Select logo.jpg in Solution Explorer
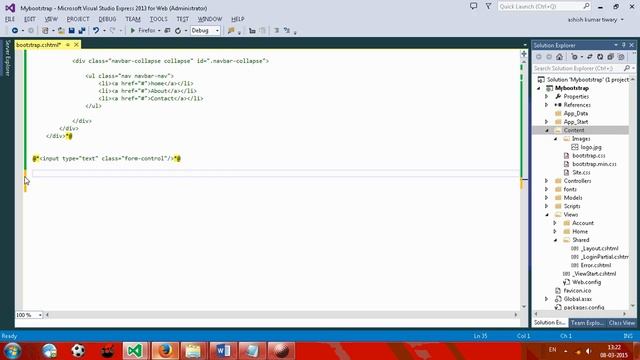Viewport: 640px width, 360px height. pyautogui.click(x=591, y=147)
